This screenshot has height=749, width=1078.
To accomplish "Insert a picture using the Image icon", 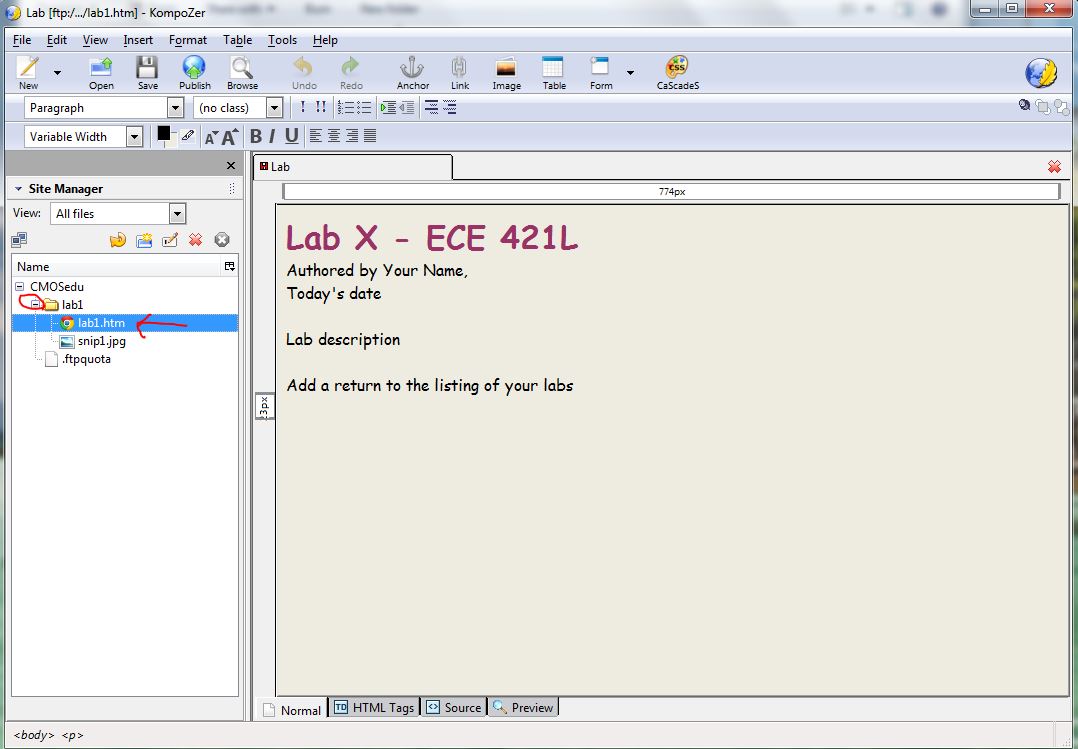I will pos(506,73).
